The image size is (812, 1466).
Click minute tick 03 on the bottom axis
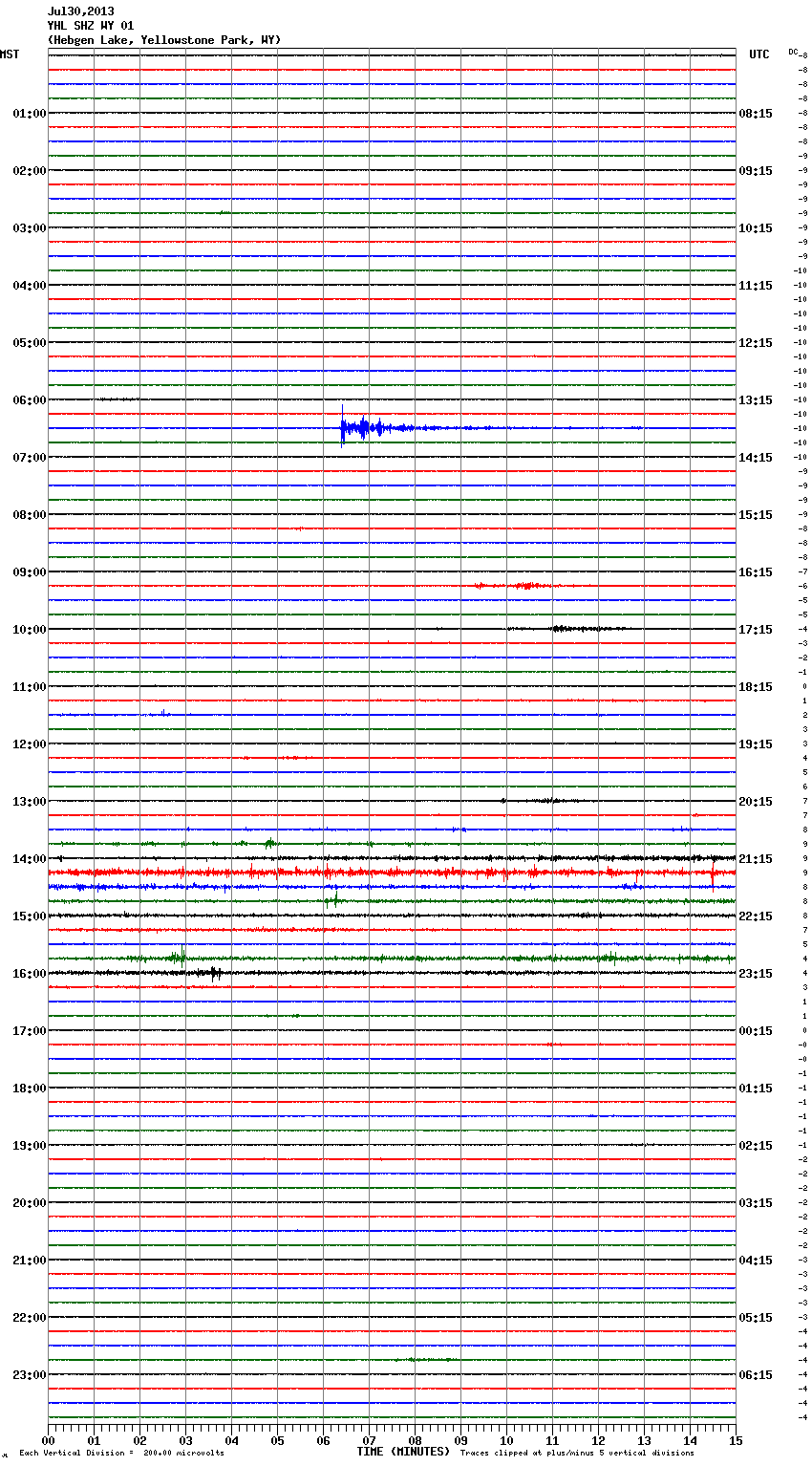tap(185, 1440)
